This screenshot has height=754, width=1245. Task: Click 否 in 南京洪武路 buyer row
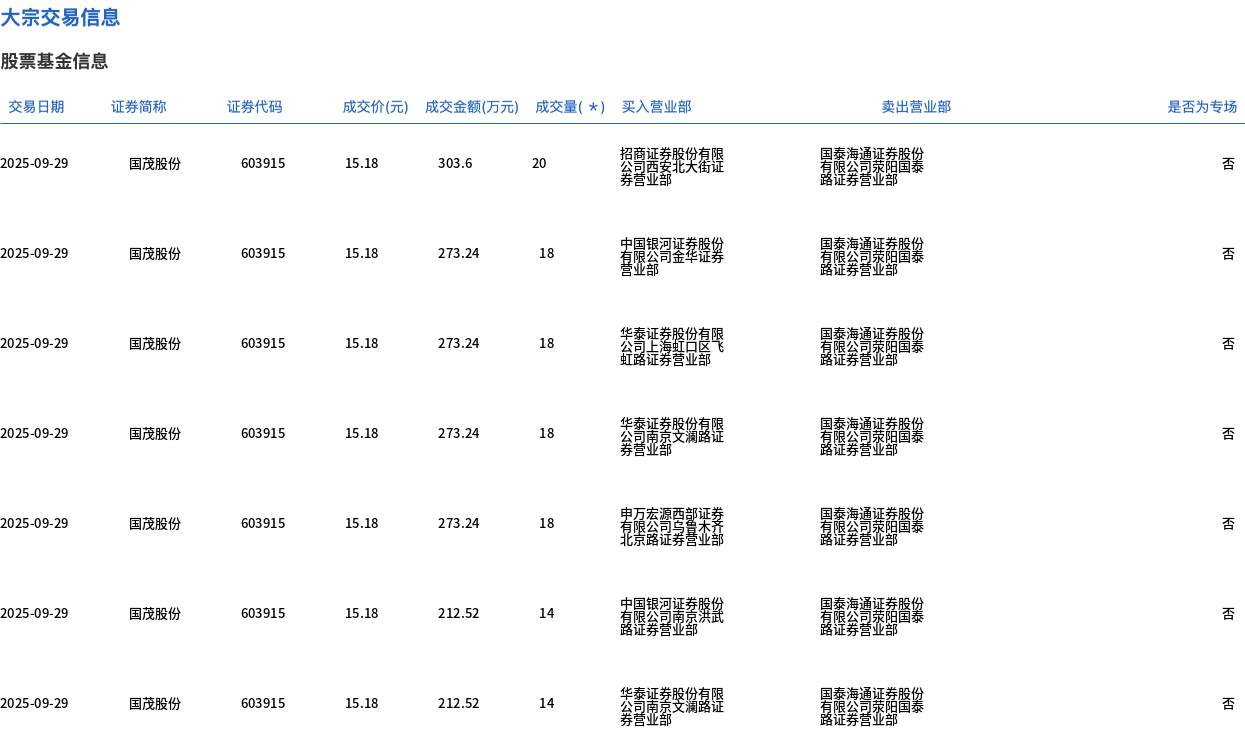(x=1228, y=613)
